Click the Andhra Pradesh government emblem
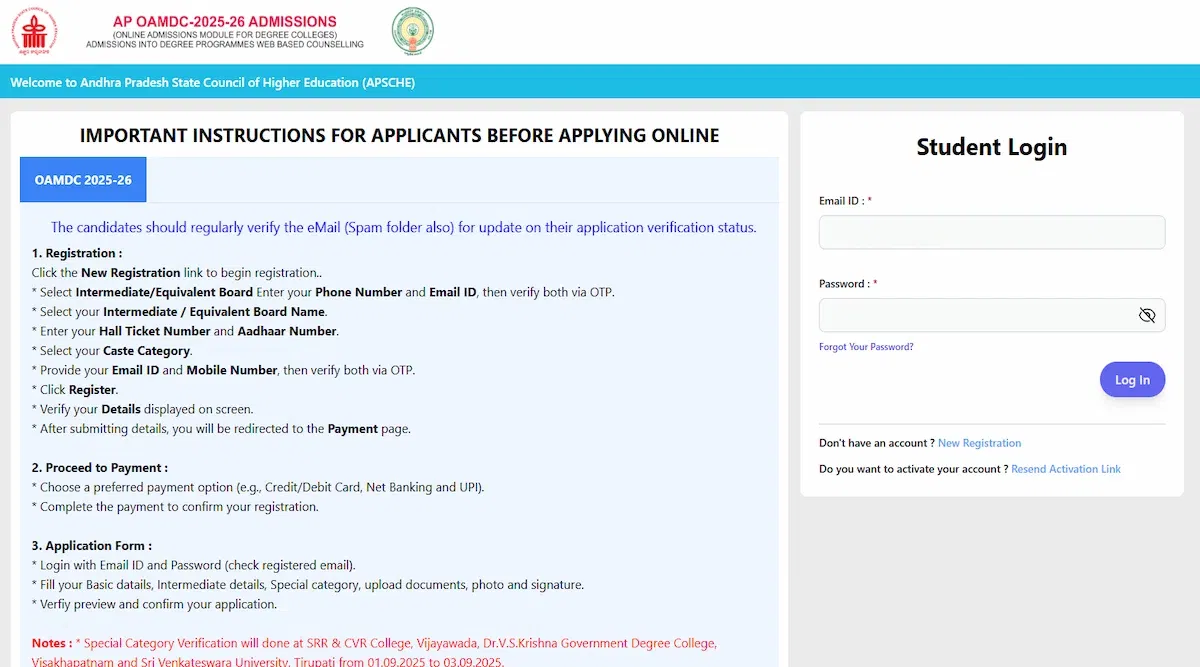Screen dimensions: 1200x667 (x=412, y=30)
